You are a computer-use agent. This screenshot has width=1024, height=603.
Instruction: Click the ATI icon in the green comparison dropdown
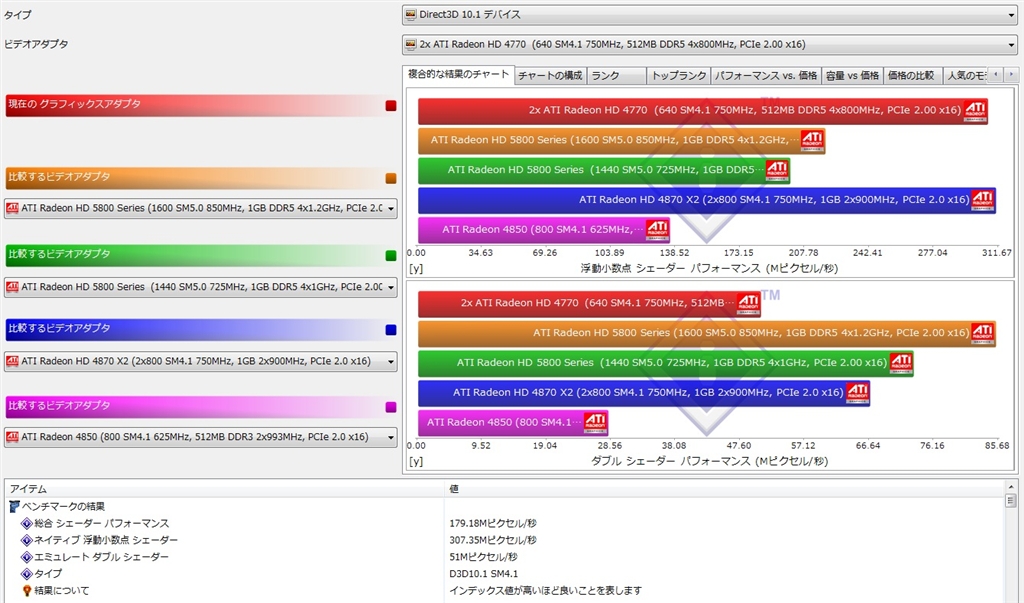(12, 287)
